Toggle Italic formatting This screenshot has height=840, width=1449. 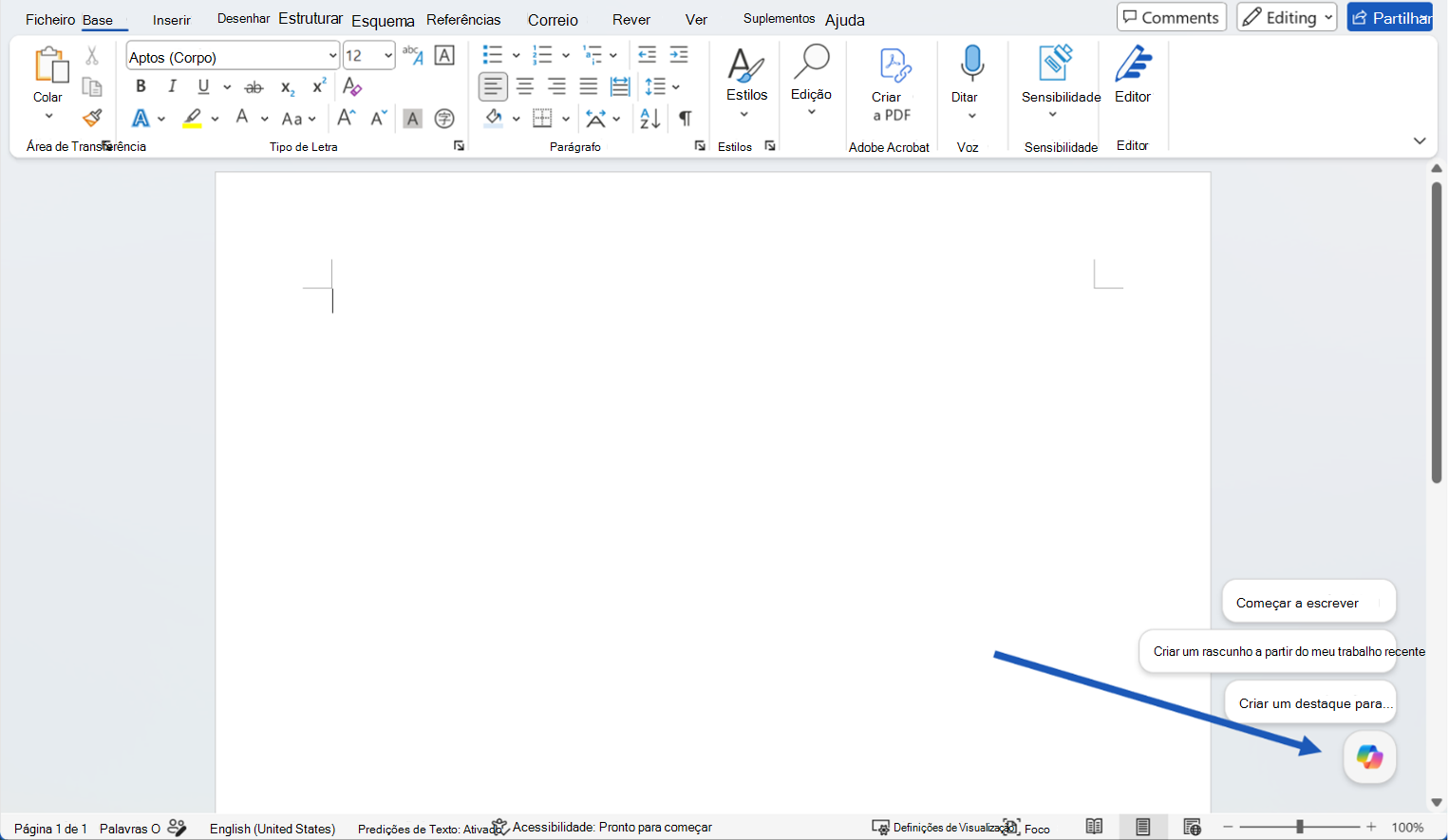pos(172,86)
